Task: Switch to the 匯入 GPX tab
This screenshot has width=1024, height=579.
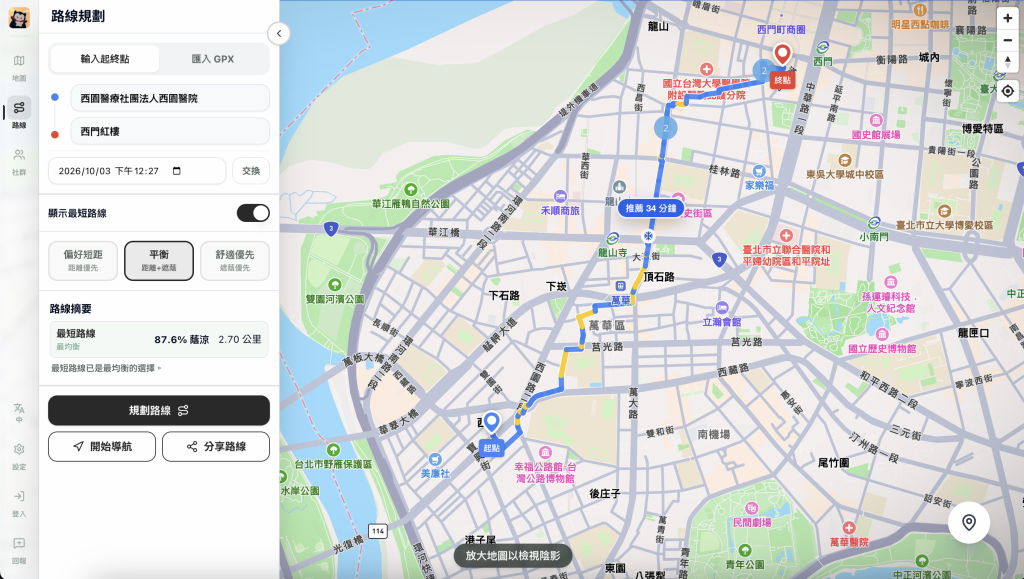Action: (213, 59)
